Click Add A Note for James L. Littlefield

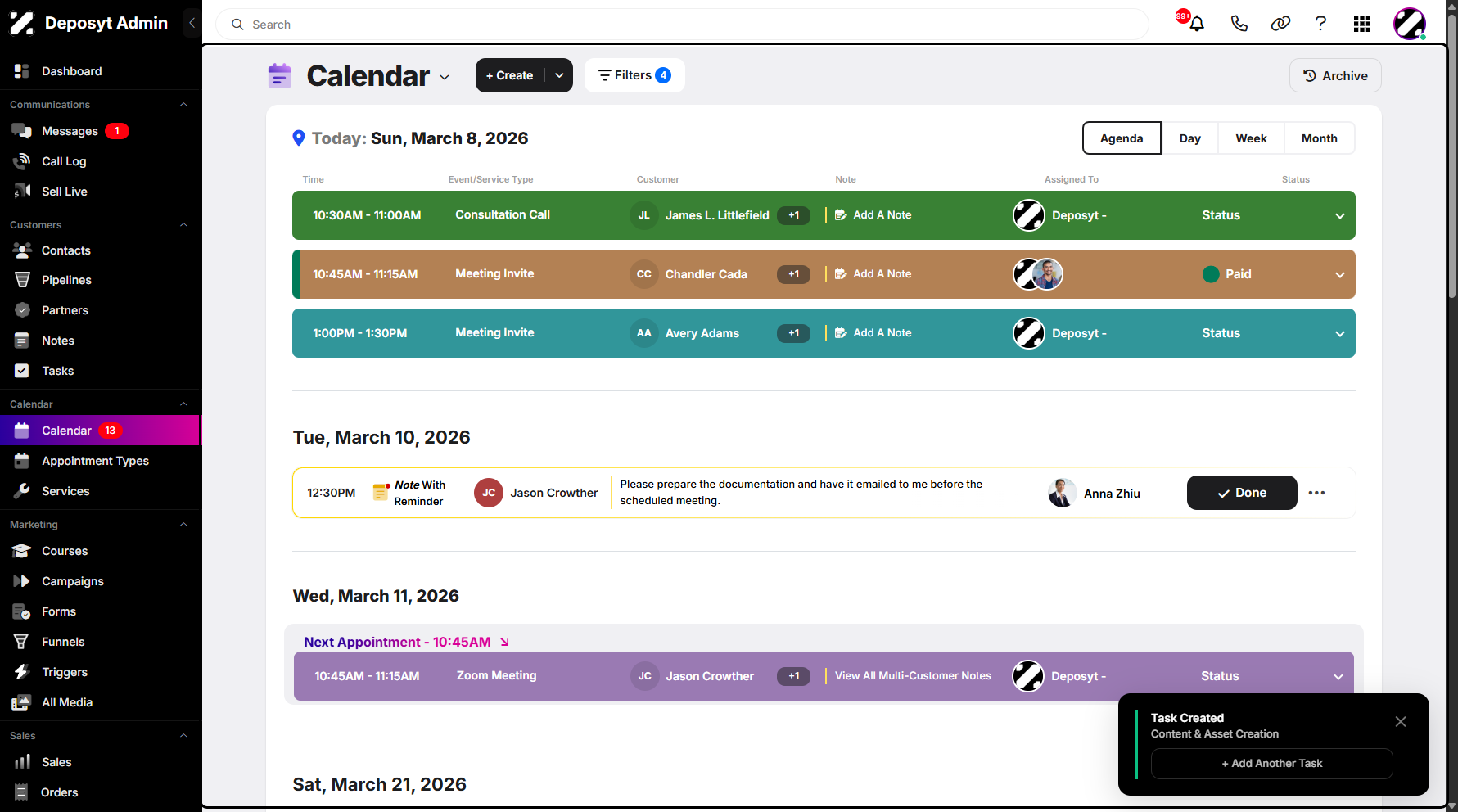tap(873, 215)
